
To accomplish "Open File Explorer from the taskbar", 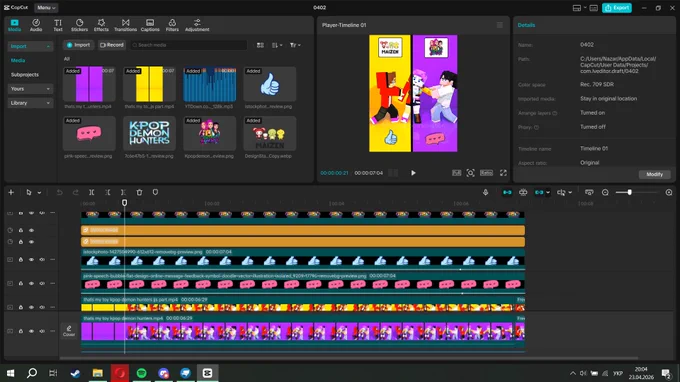I will [98, 373].
